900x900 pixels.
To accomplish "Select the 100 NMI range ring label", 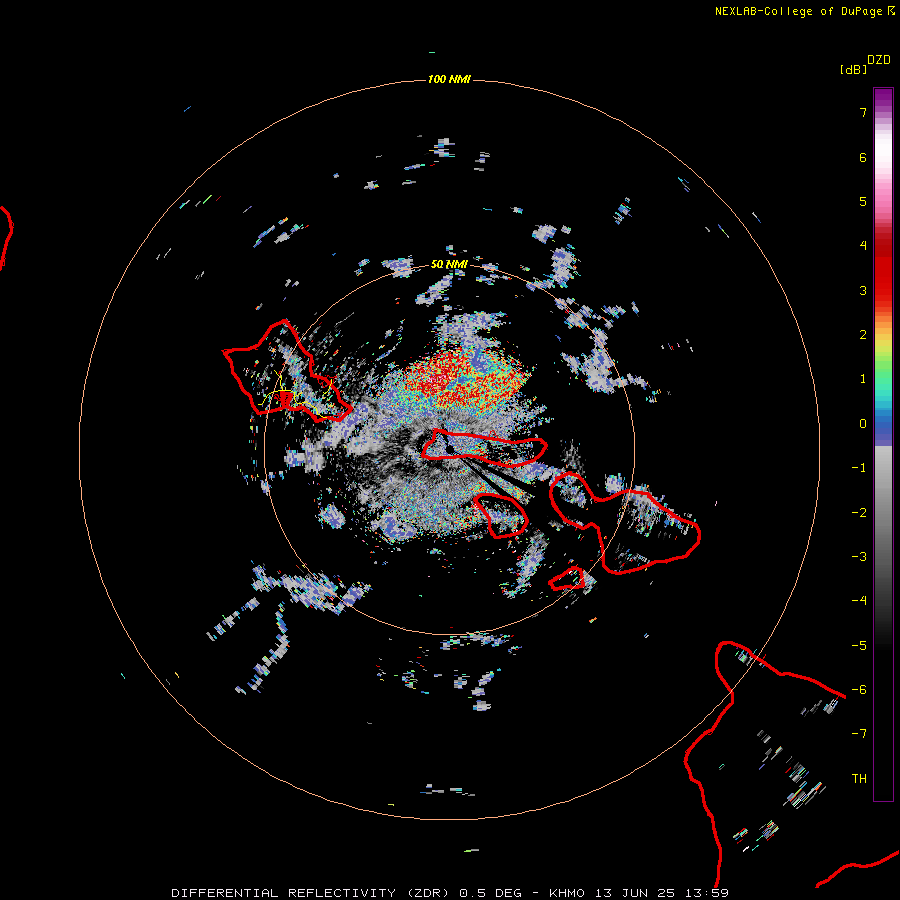I will pos(449,79).
